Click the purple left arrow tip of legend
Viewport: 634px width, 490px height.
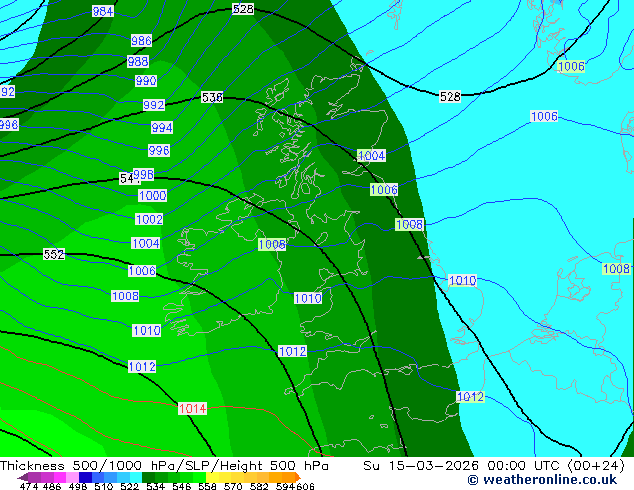pyautogui.click(x=22, y=477)
